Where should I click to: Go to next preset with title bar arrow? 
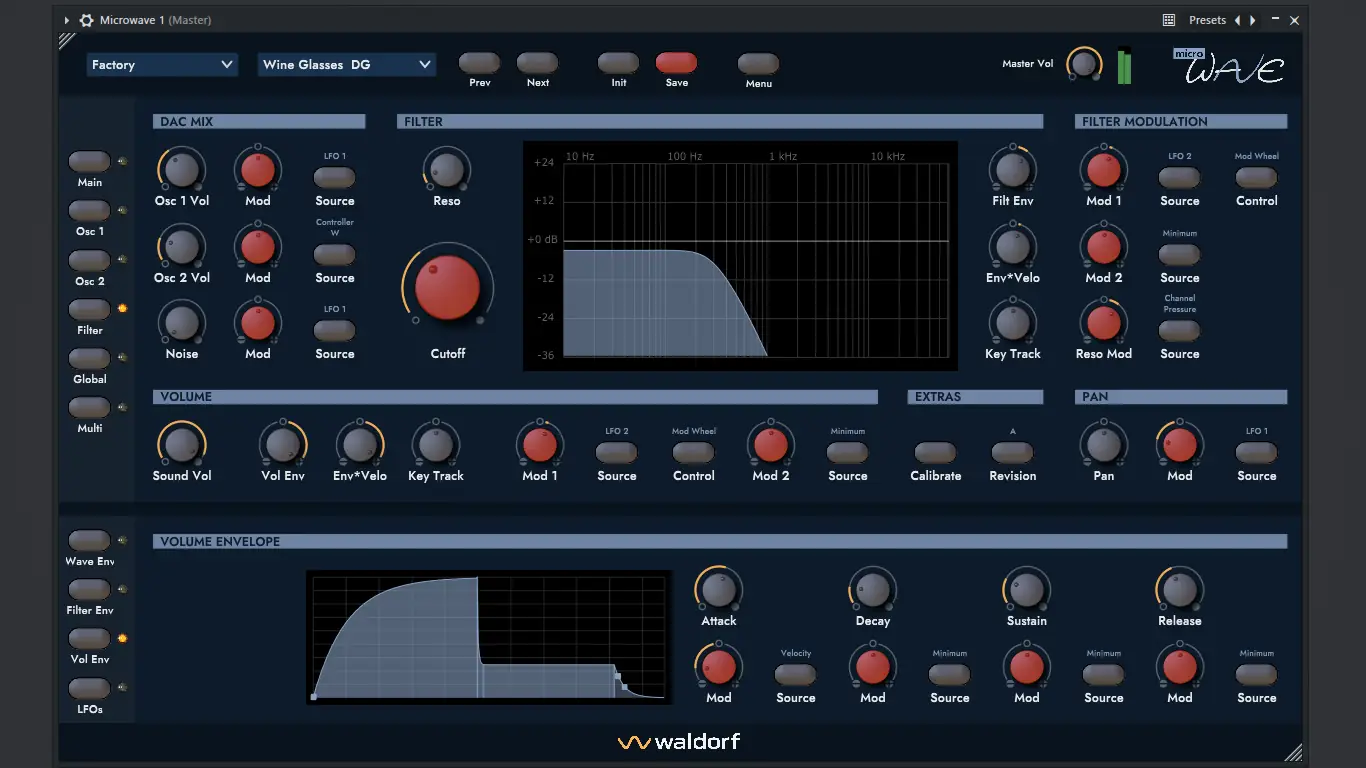(x=1253, y=20)
